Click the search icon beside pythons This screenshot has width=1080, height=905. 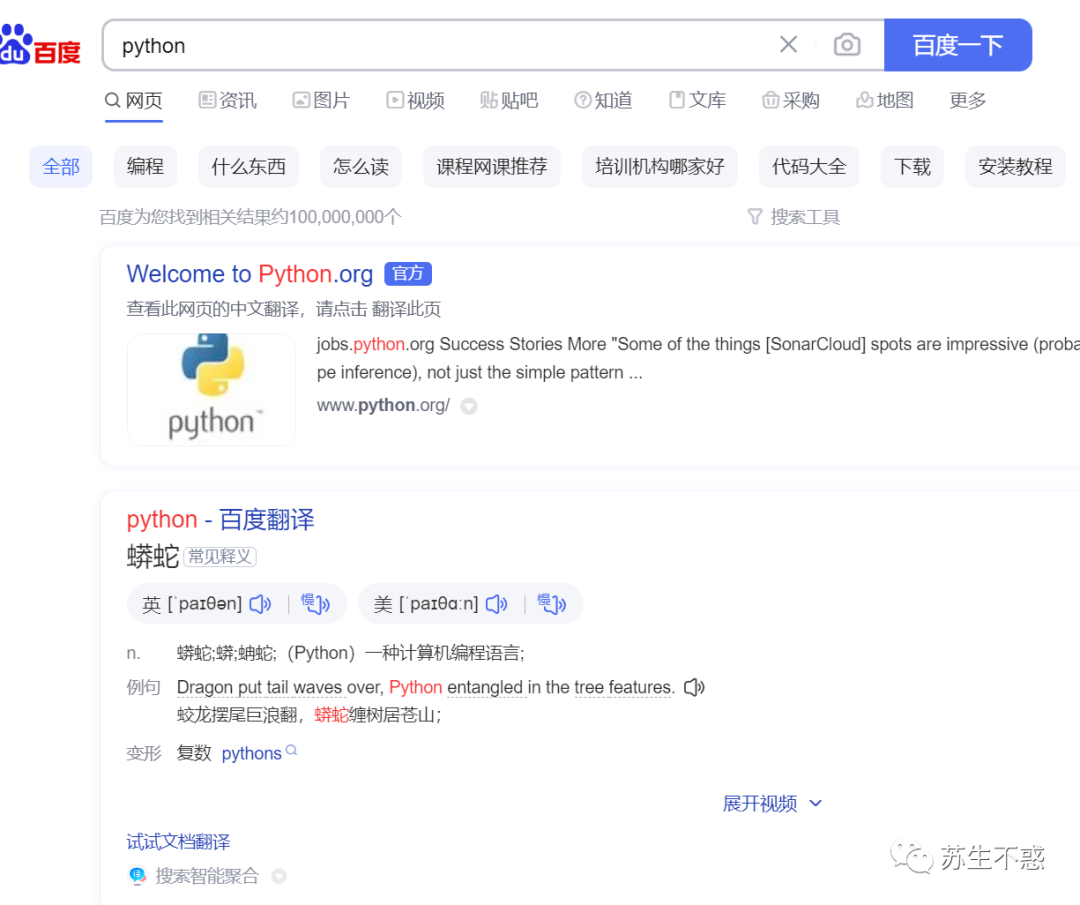pyautogui.click(x=291, y=750)
